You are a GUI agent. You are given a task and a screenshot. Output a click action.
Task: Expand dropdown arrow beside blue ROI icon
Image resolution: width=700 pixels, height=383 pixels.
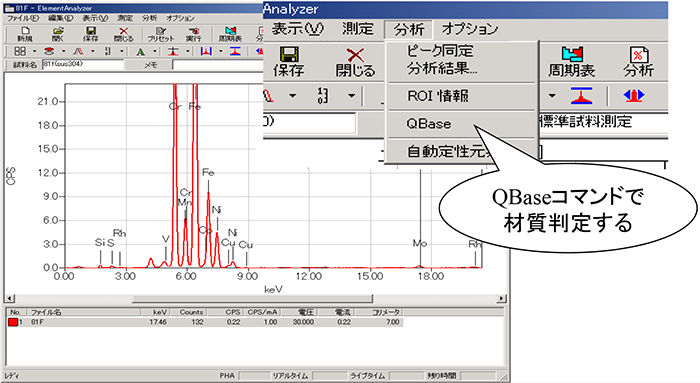(221, 51)
